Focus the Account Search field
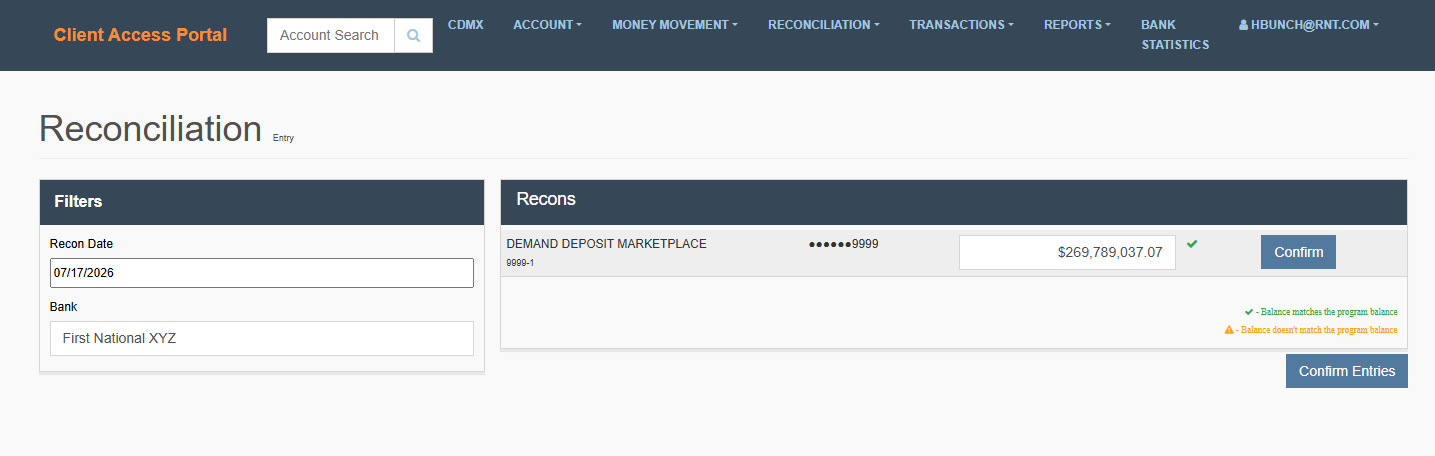Viewport: 1435px width, 456px height. point(331,35)
